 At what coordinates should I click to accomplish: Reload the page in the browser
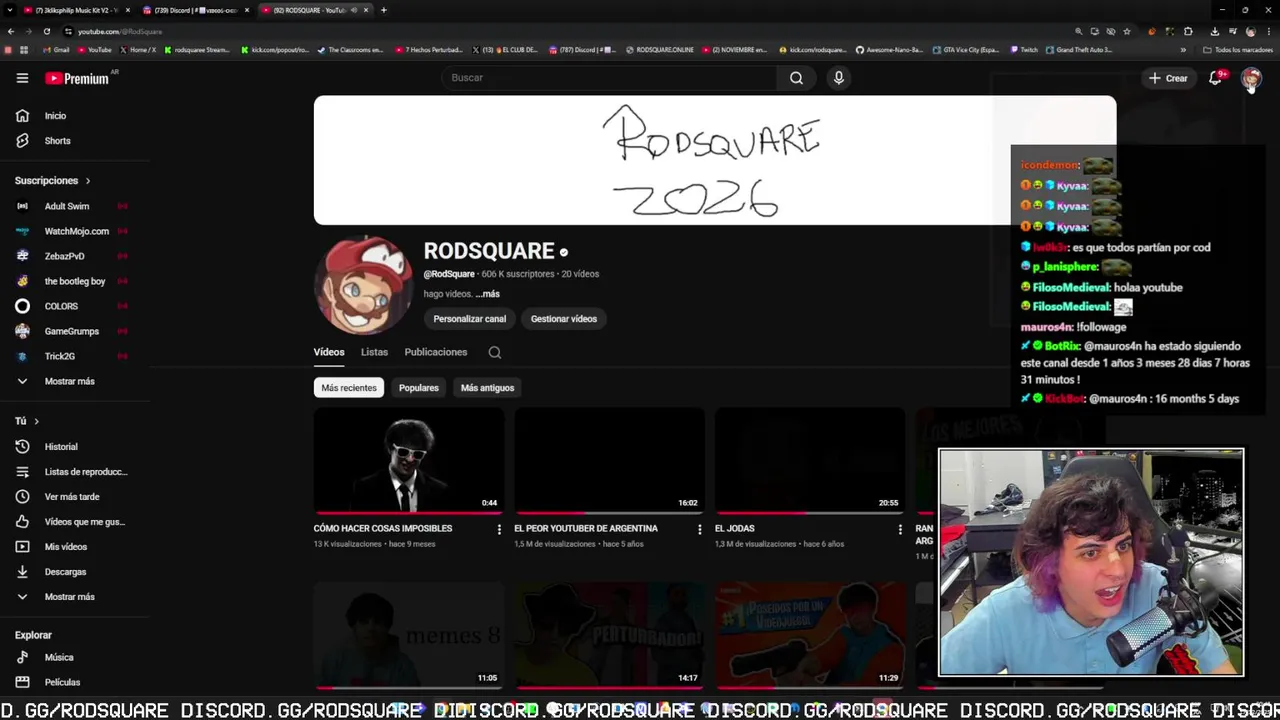click(46, 31)
